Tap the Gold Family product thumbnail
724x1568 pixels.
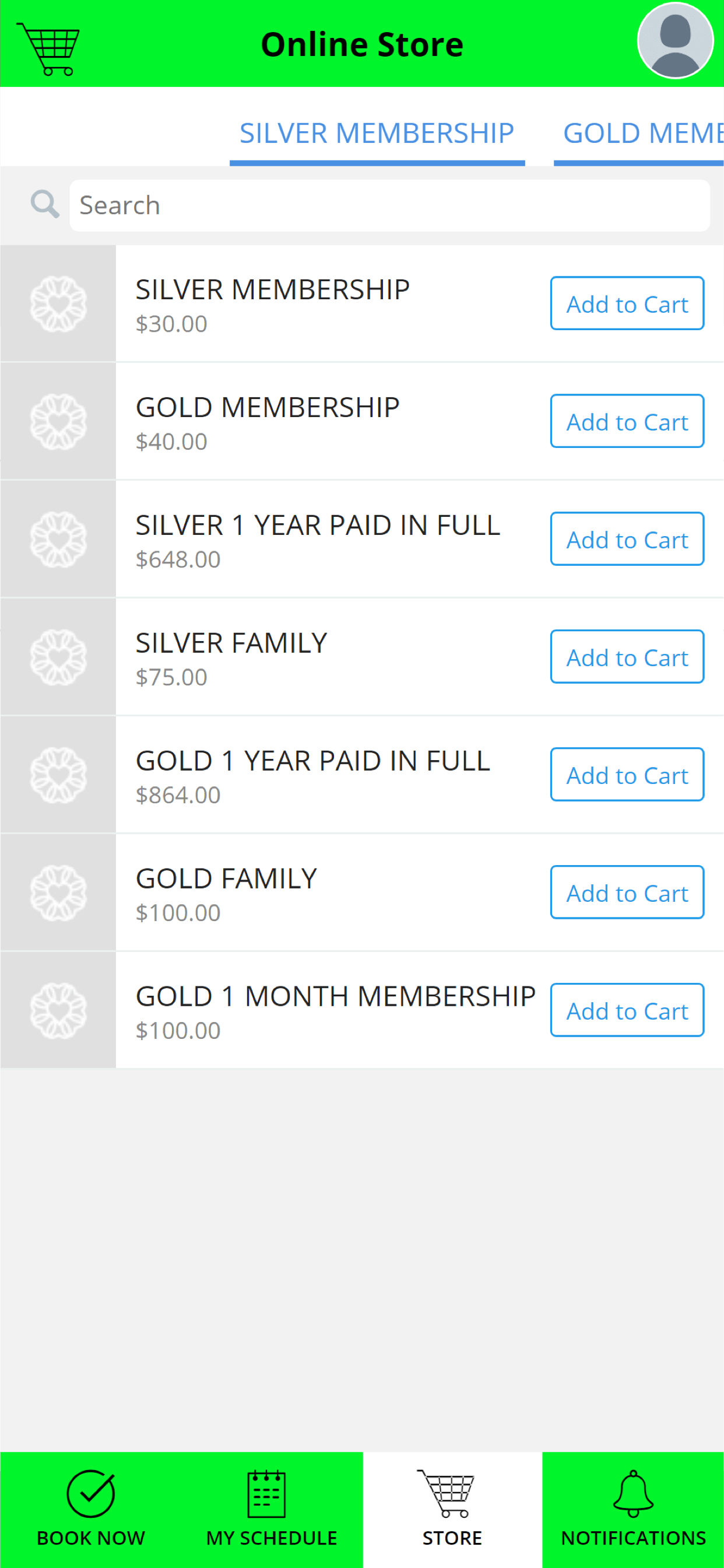coord(58,893)
